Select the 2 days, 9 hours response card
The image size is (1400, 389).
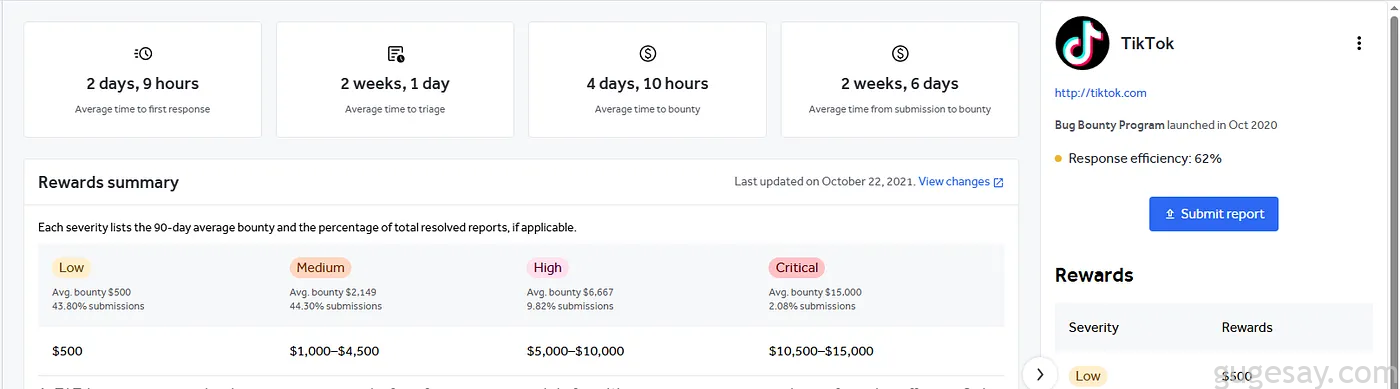pyautogui.click(x=142, y=79)
